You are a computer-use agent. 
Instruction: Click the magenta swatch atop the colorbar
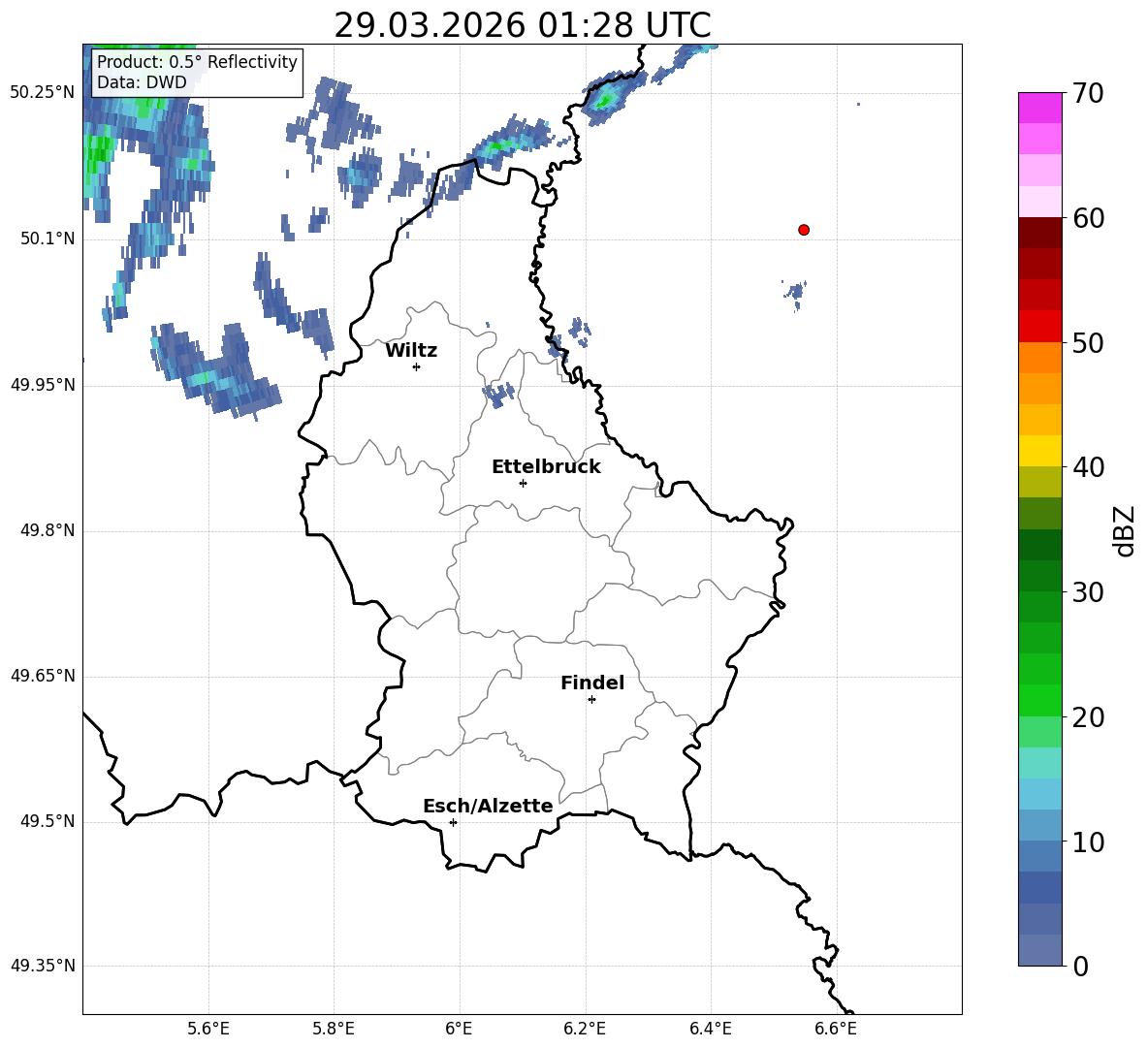pyautogui.click(x=1039, y=108)
